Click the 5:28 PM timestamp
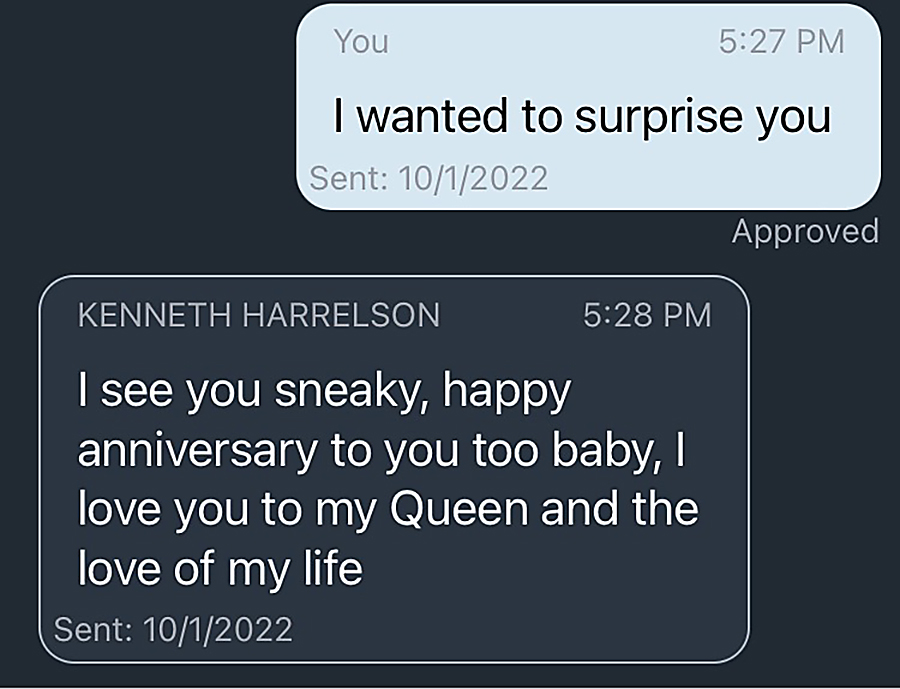The height and width of the screenshot is (689, 900). (x=646, y=315)
